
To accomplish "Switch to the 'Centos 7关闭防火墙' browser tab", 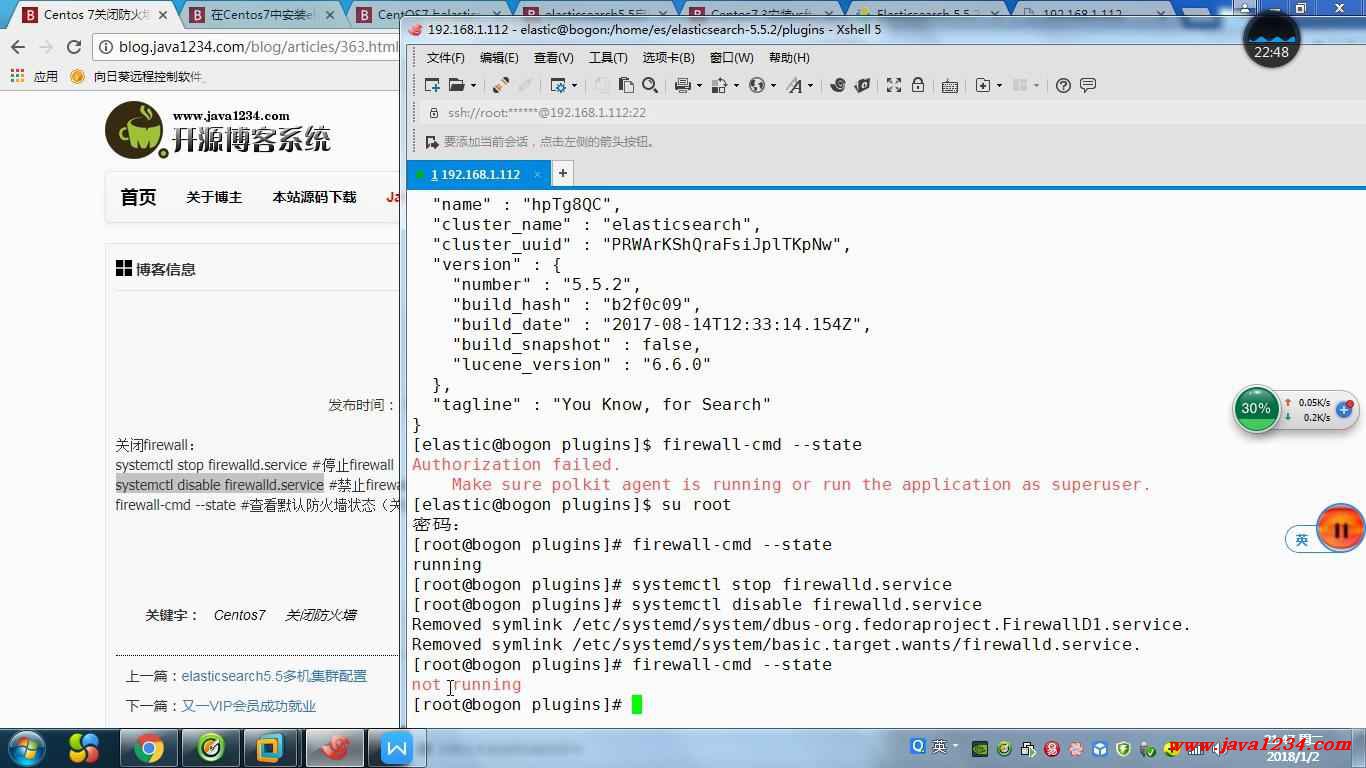I will point(95,15).
